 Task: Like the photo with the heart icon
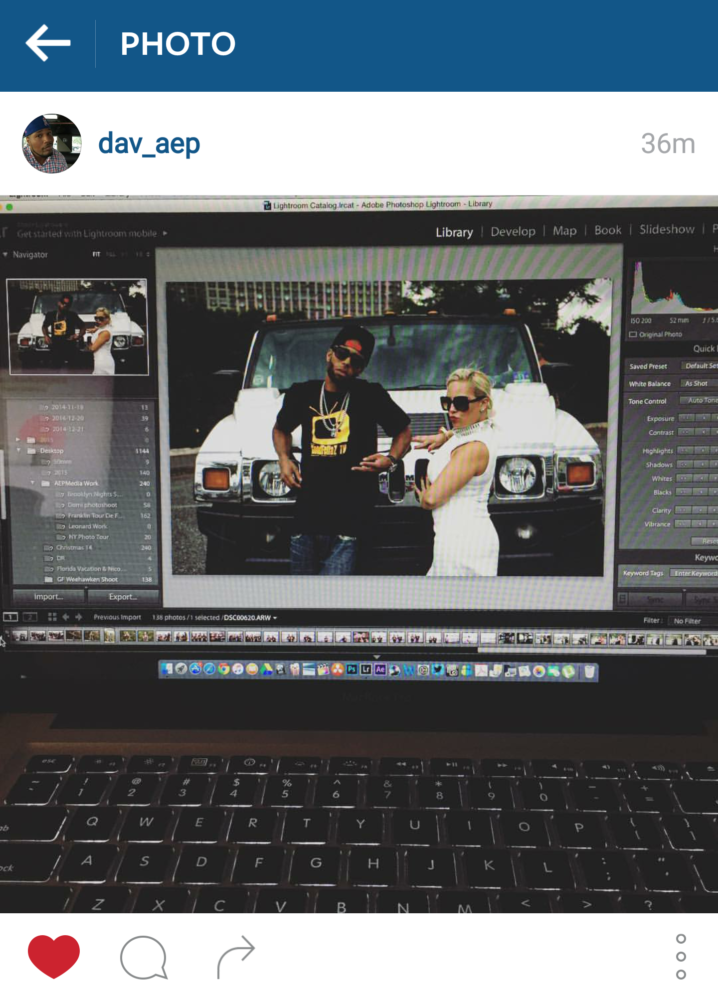tap(53, 957)
